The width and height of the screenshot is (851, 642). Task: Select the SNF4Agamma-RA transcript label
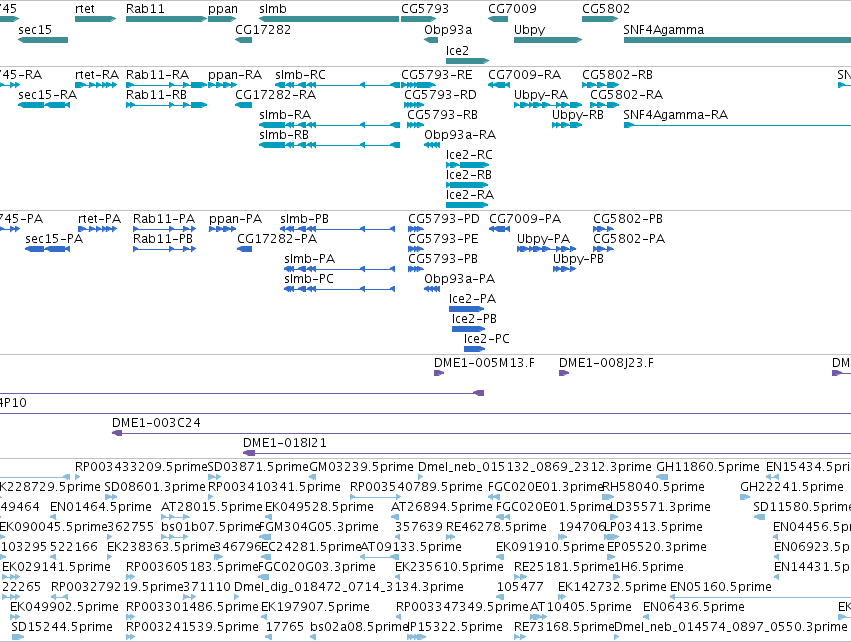(x=675, y=115)
